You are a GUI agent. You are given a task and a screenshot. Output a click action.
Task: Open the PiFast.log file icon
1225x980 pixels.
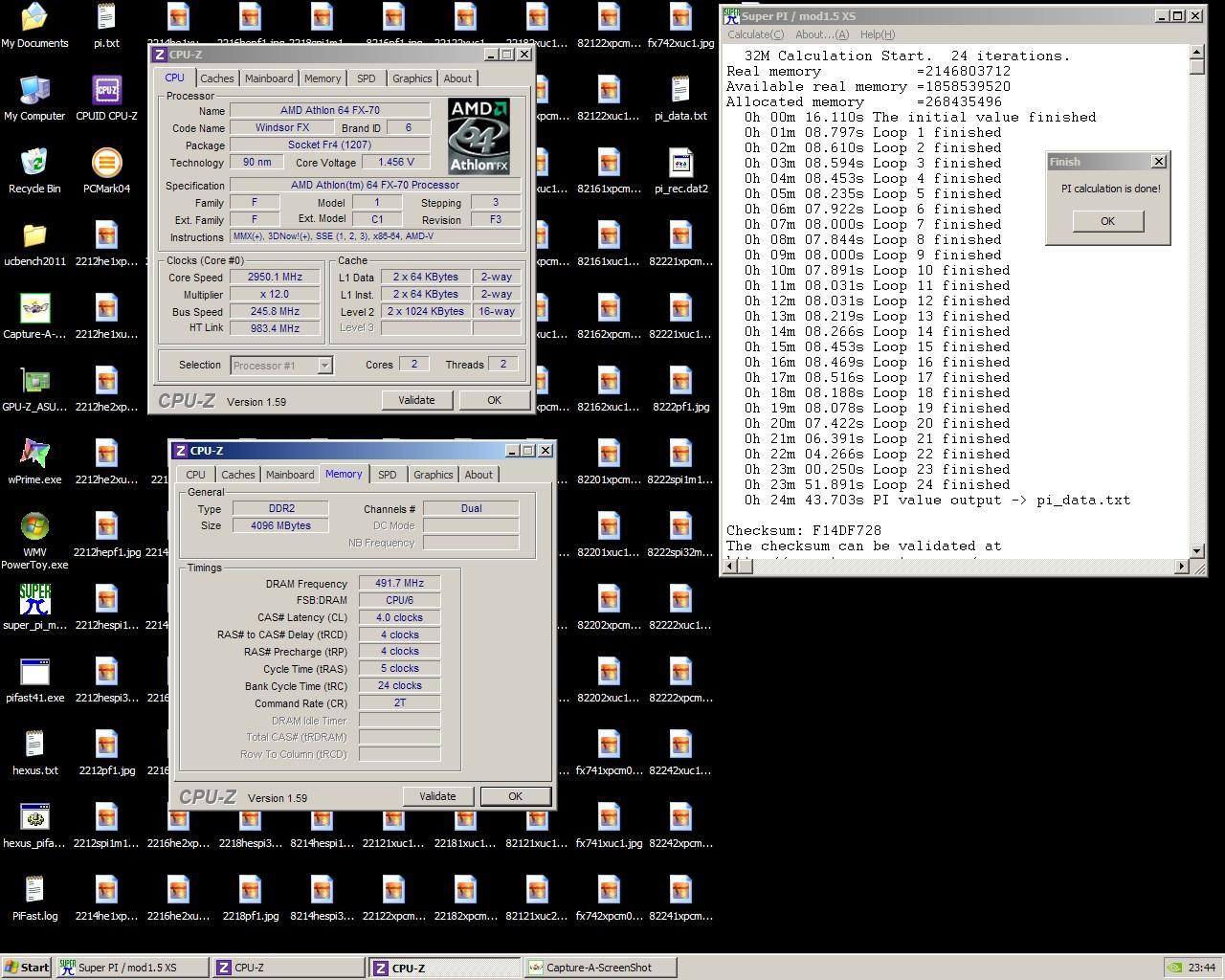click(34, 899)
